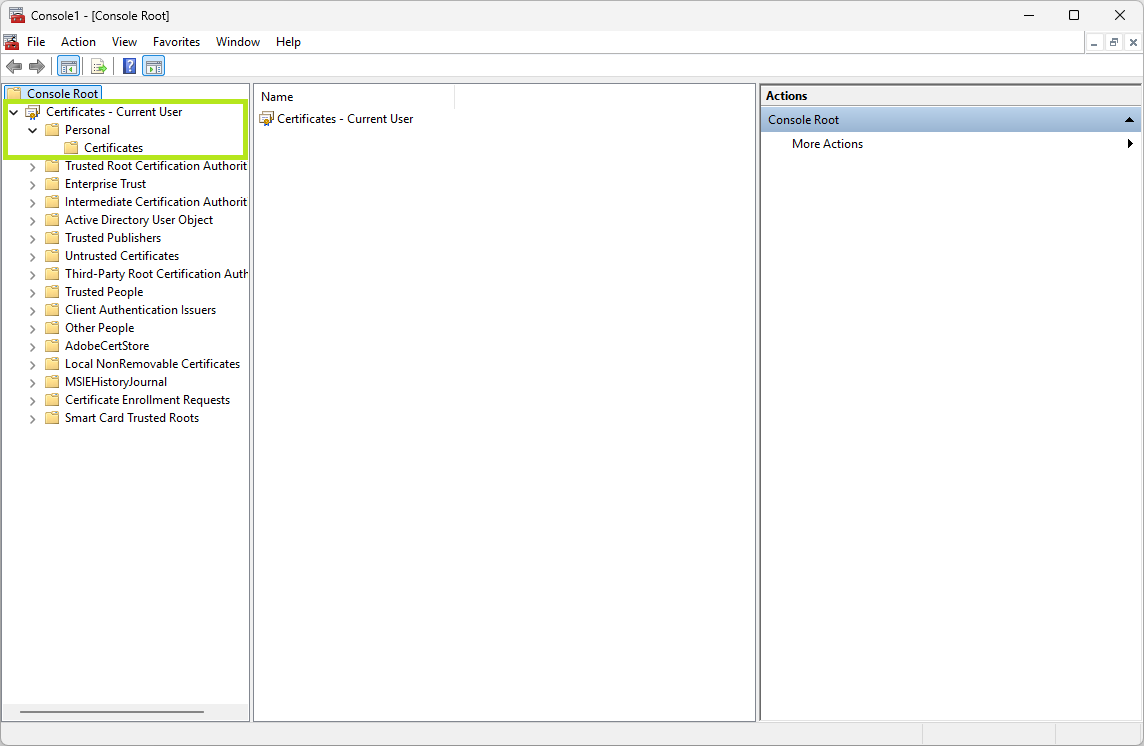The image size is (1144, 746).
Task: Select Local NonRemovable Certificates item
Action: point(152,364)
